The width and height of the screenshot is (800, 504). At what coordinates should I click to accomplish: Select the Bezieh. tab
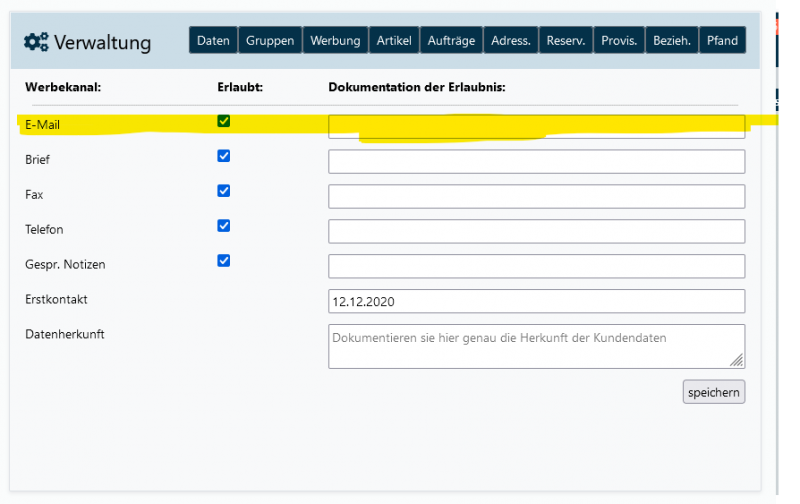pos(672,41)
